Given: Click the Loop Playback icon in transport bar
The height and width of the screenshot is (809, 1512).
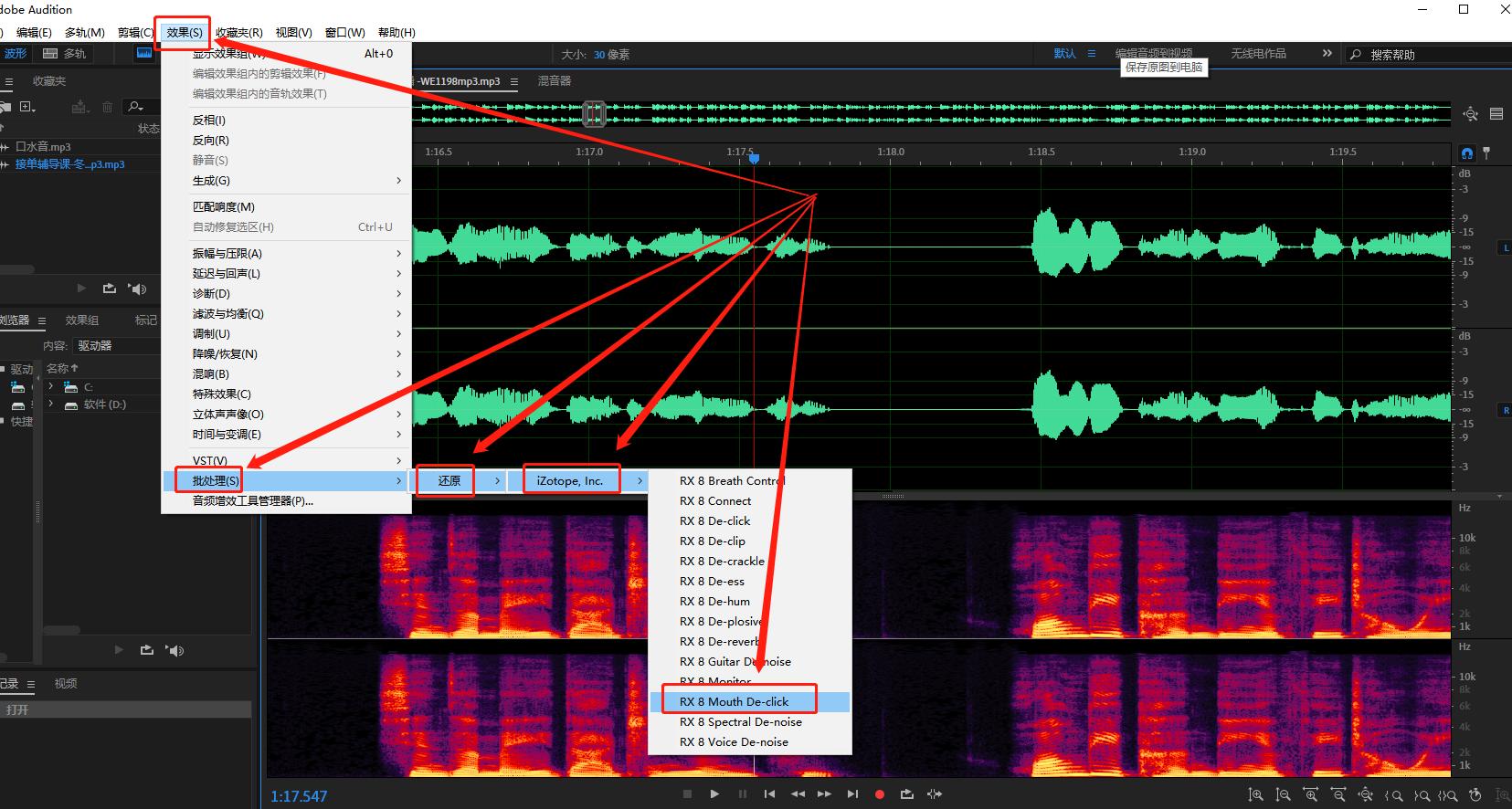Looking at the screenshot, I should pos(906,794).
